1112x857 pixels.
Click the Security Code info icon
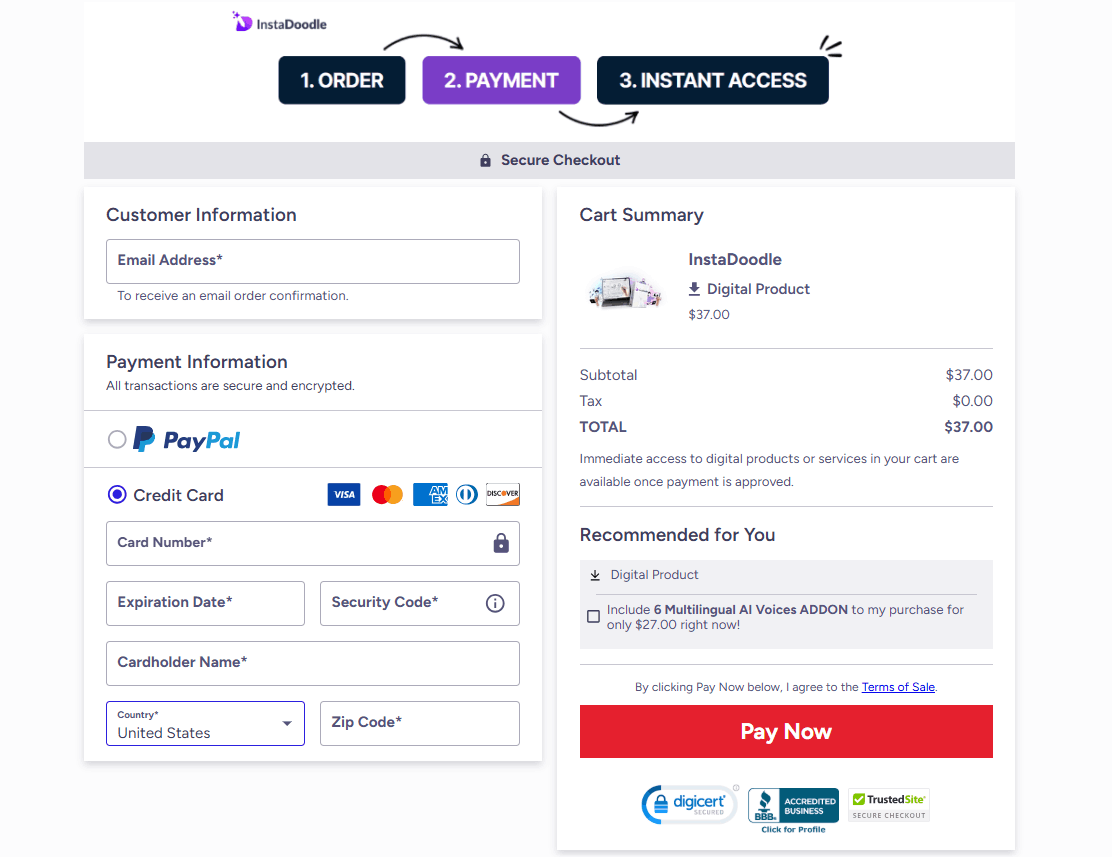coord(494,603)
